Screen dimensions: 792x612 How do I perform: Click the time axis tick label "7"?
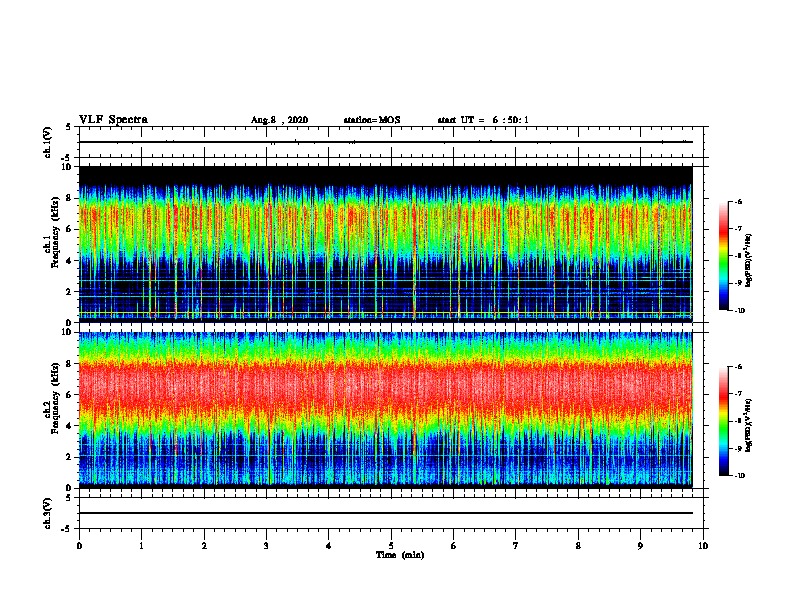[x=516, y=546]
